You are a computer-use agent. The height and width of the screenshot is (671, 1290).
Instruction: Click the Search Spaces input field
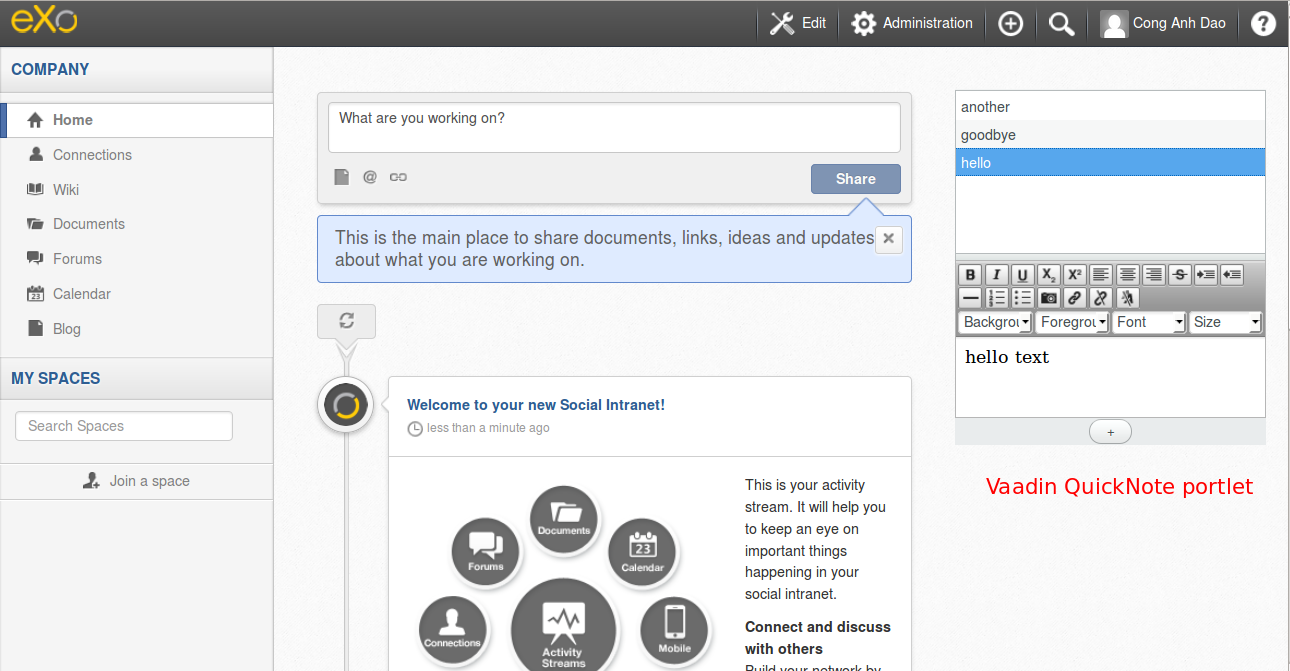(124, 426)
